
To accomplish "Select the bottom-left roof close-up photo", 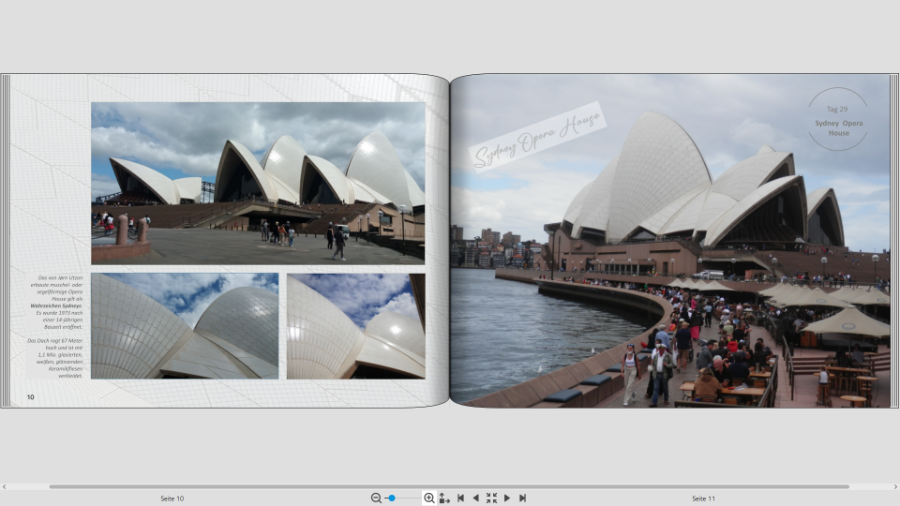I will (x=185, y=326).
